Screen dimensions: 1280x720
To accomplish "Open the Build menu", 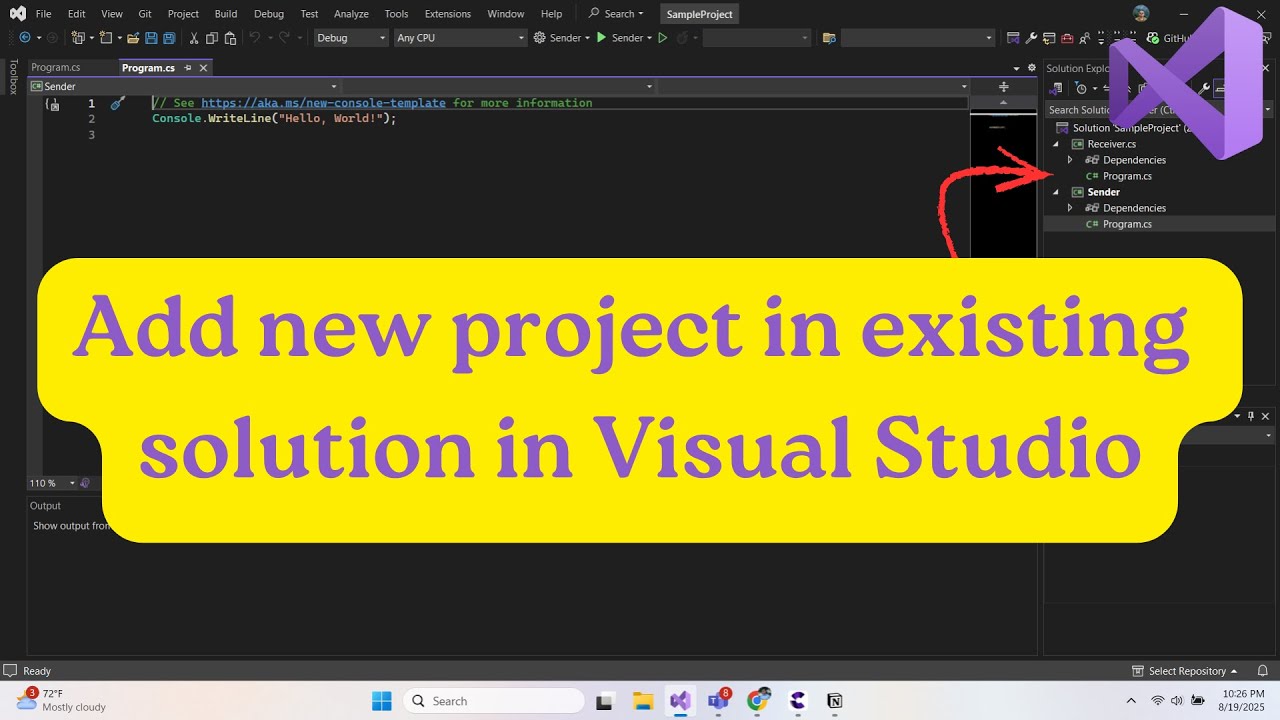I will [226, 14].
